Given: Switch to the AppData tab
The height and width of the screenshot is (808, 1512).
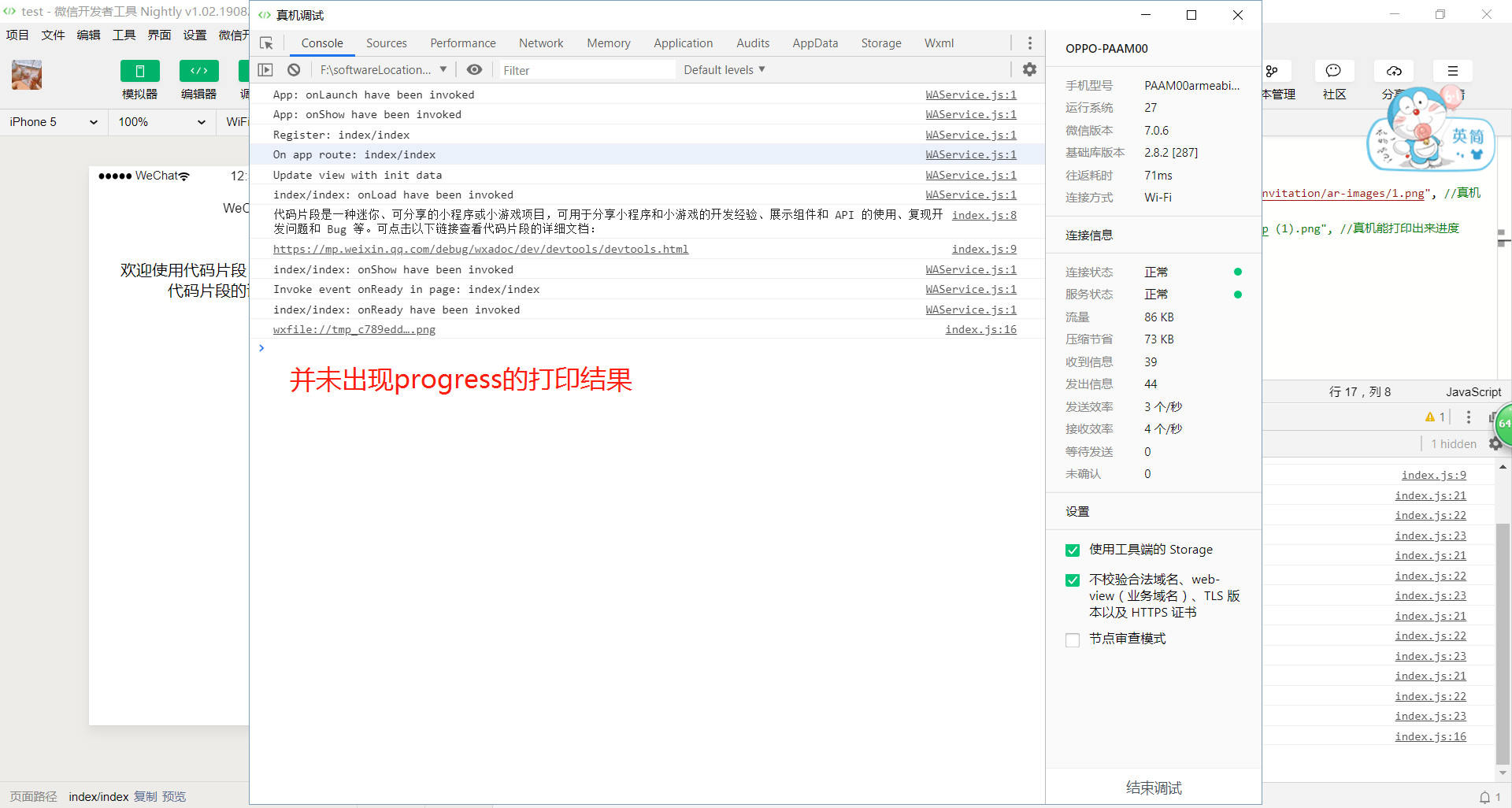Looking at the screenshot, I should coord(815,43).
